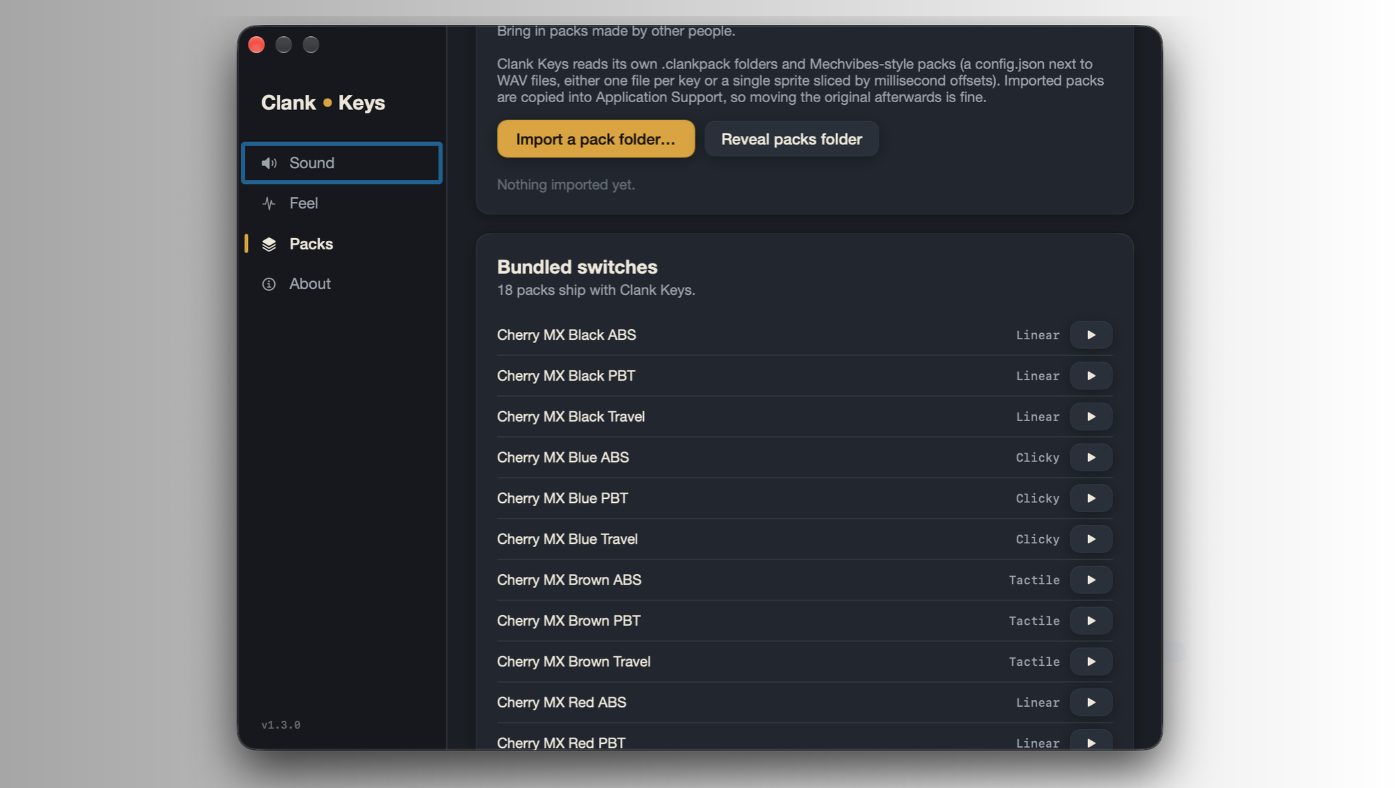Viewport: 1400px width, 788px height.
Task: Preview the Cherry MX Black Travel sound
Action: pos(1091,417)
